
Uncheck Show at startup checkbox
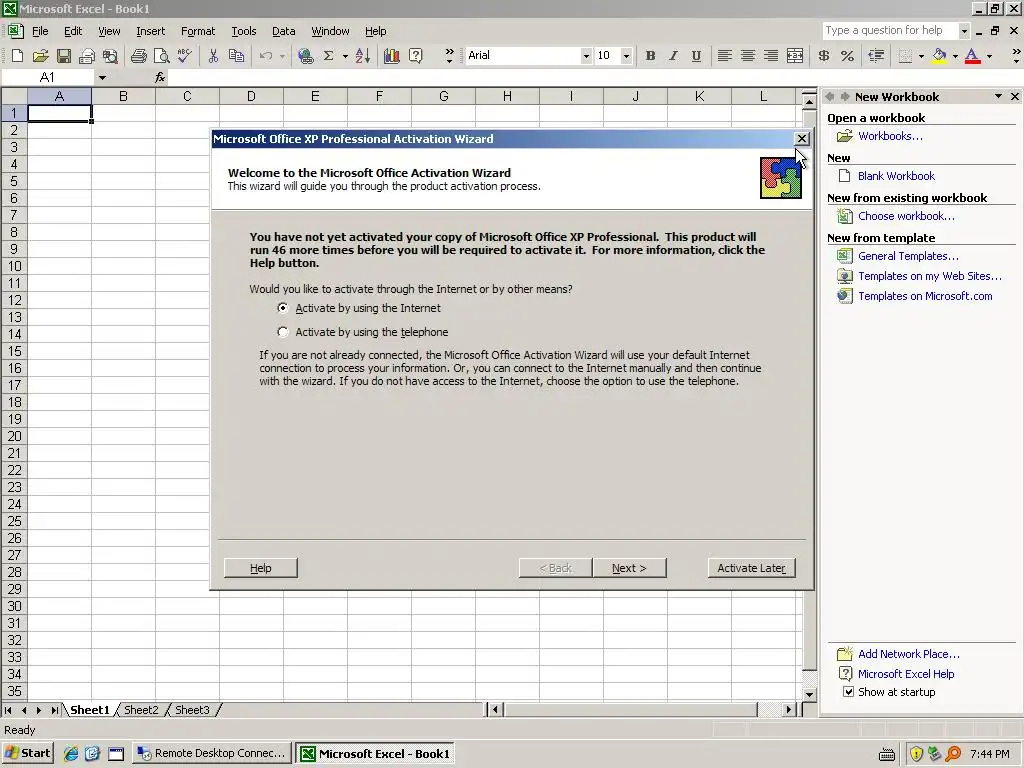tap(848, 692)
